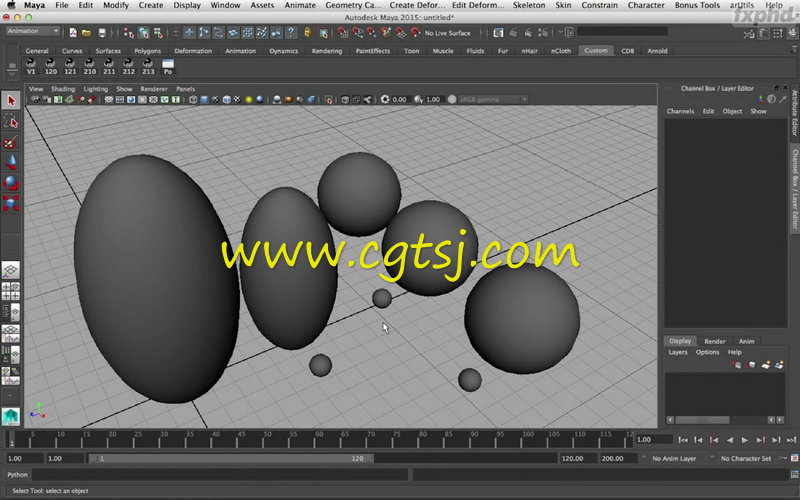Pick the Lasso Select tool
Screen dimensions: 800x500
pos(11,121)
